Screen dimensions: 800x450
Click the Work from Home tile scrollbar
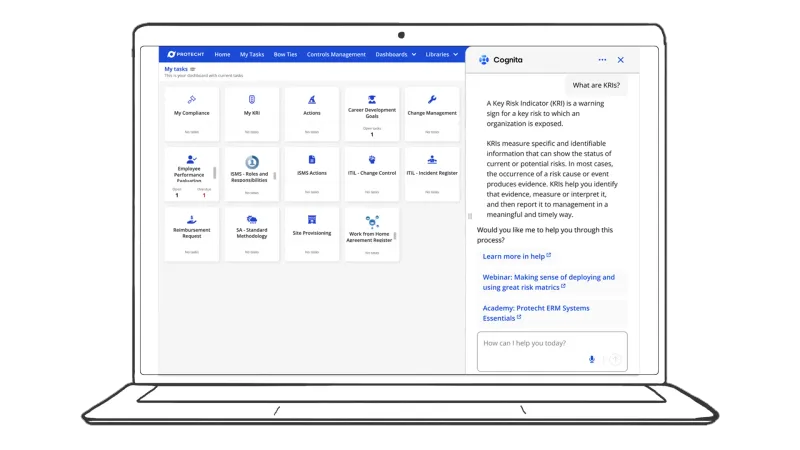coord(395,236)
